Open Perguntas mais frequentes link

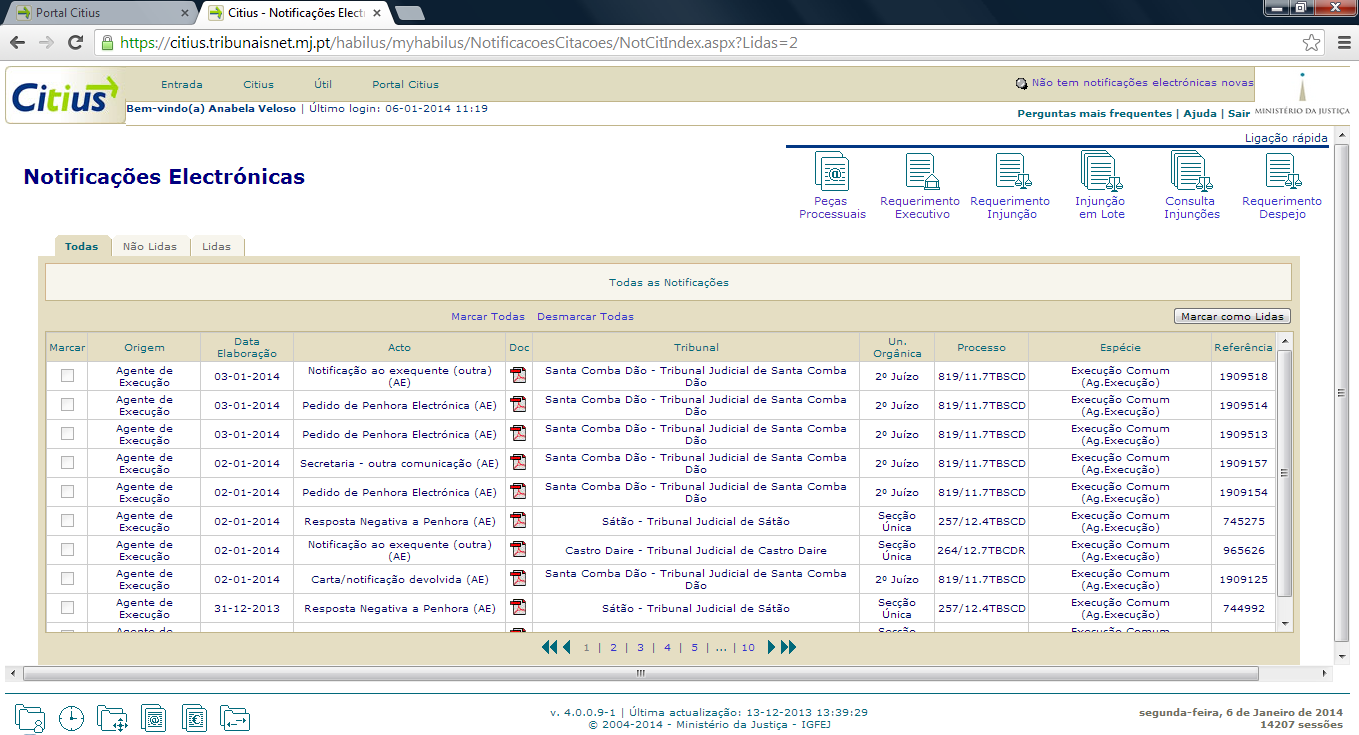pyautogui.click(x=1094, y=114)
